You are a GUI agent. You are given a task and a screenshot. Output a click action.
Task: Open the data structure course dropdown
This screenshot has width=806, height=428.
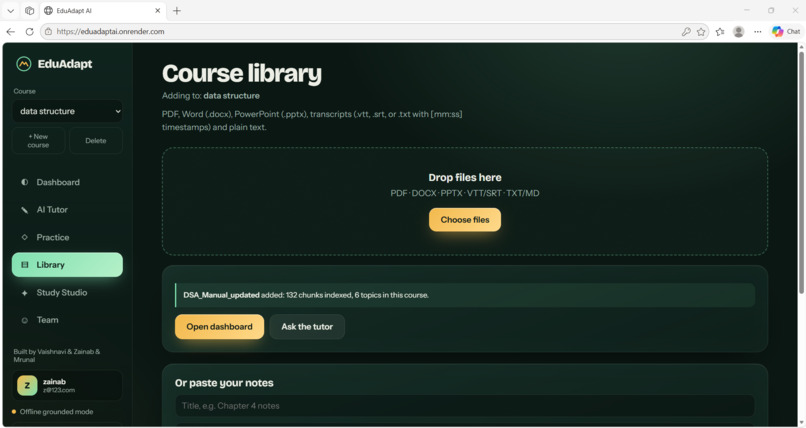point(67,111)
